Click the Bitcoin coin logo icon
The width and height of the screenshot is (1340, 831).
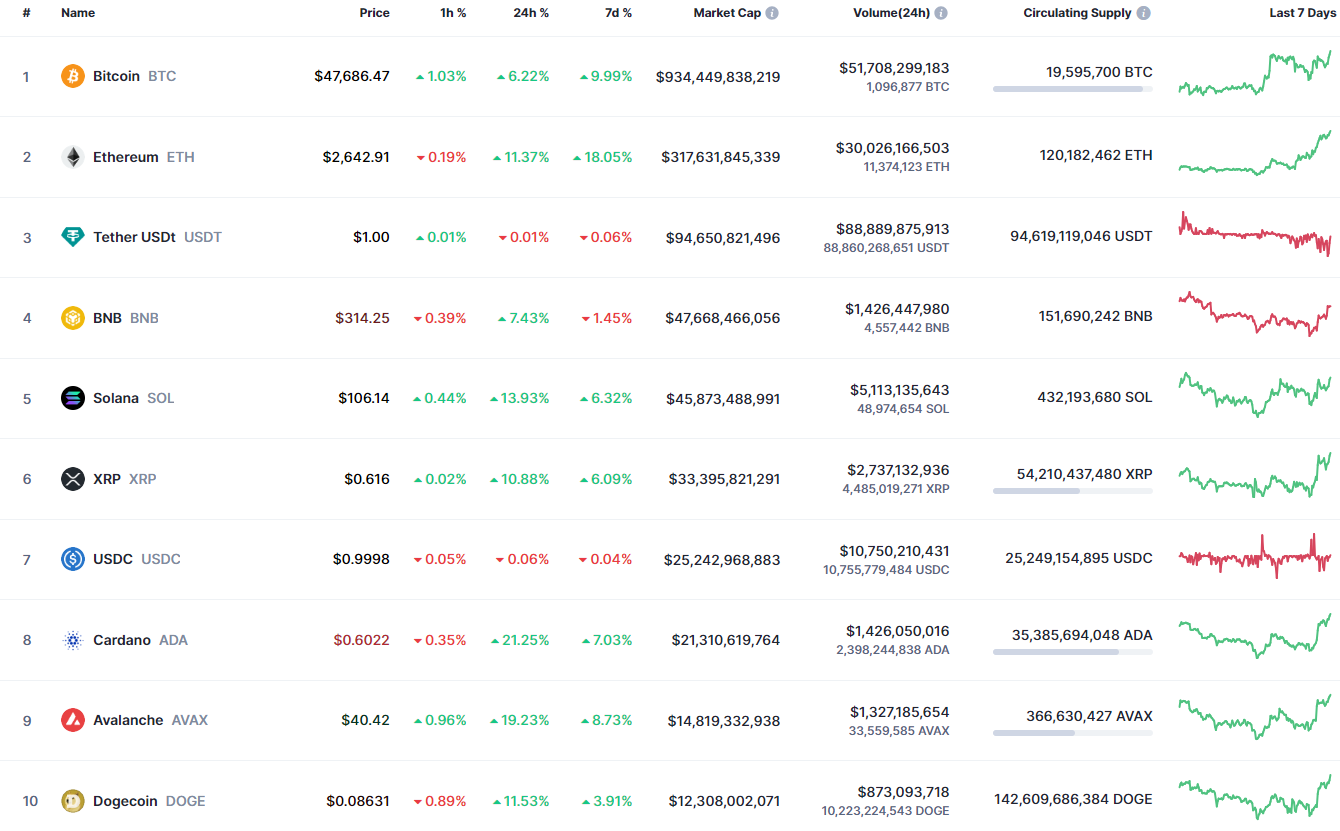(73, 76)
